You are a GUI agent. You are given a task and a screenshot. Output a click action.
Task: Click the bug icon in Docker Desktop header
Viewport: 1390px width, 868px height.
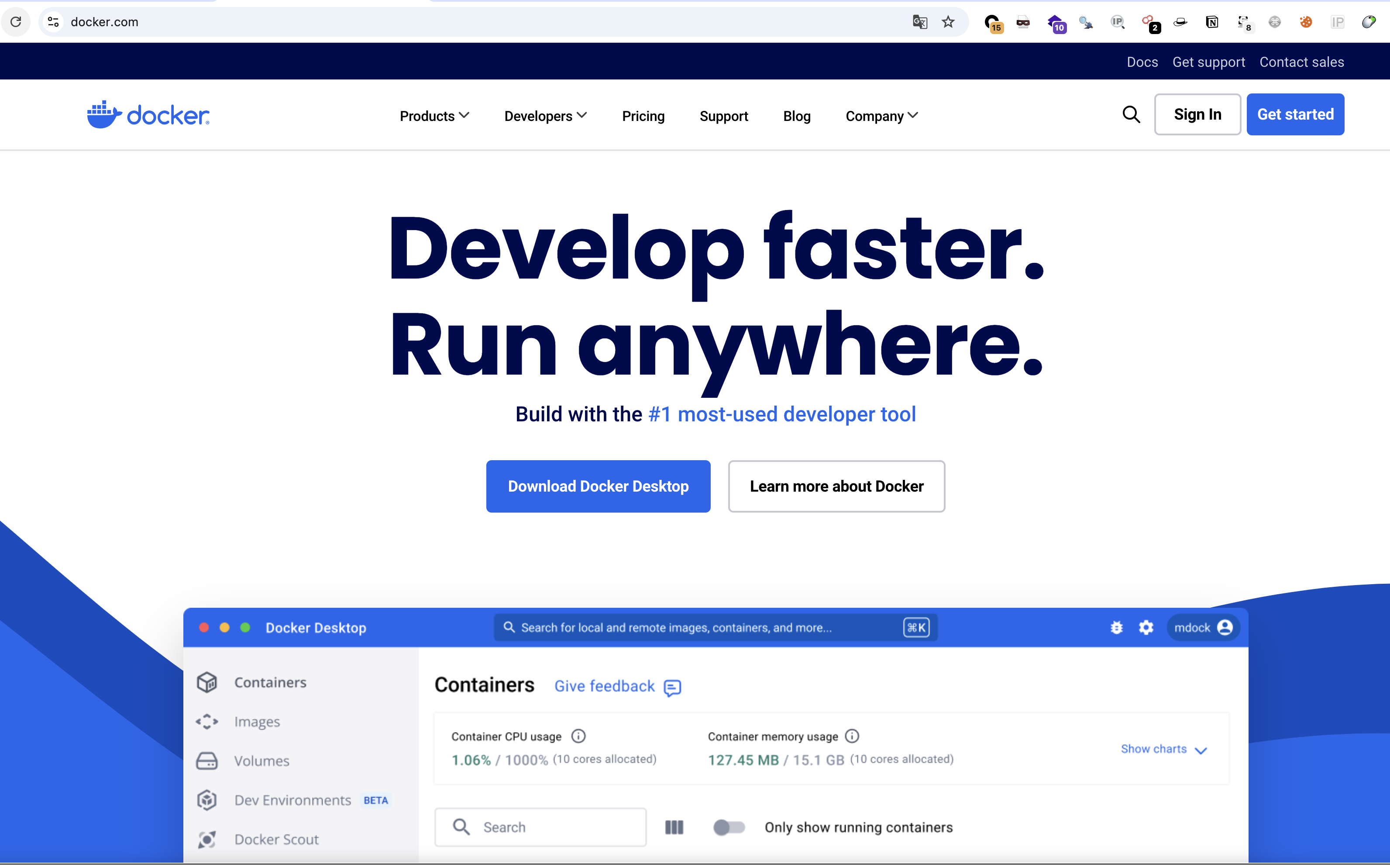click(x=1116, y=627)
